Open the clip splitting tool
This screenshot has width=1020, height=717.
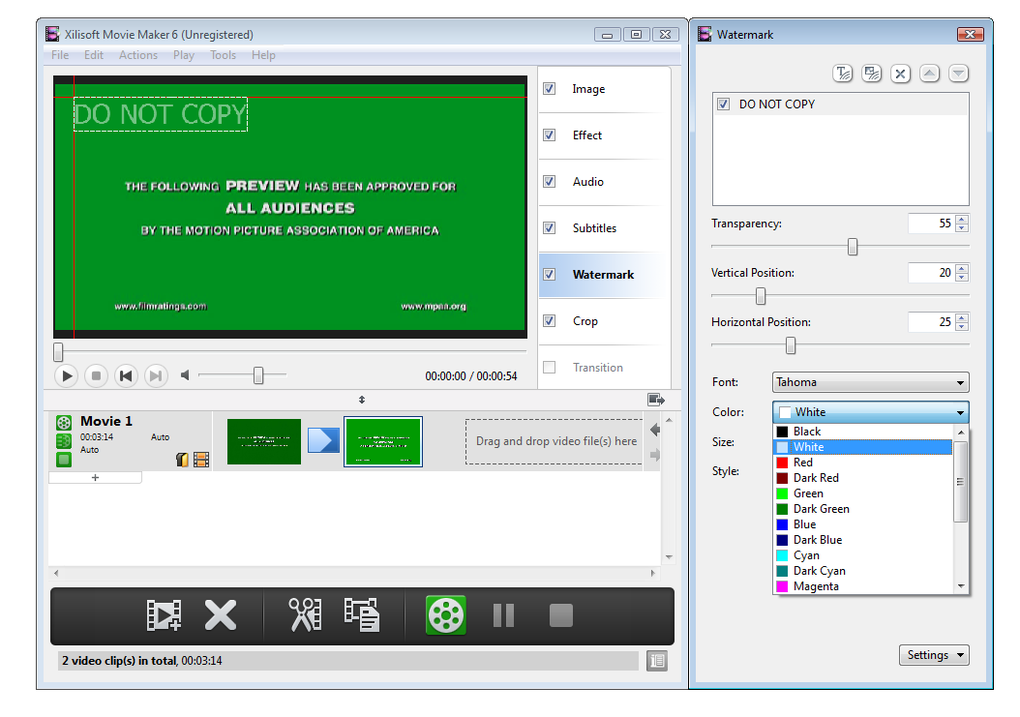304,613
